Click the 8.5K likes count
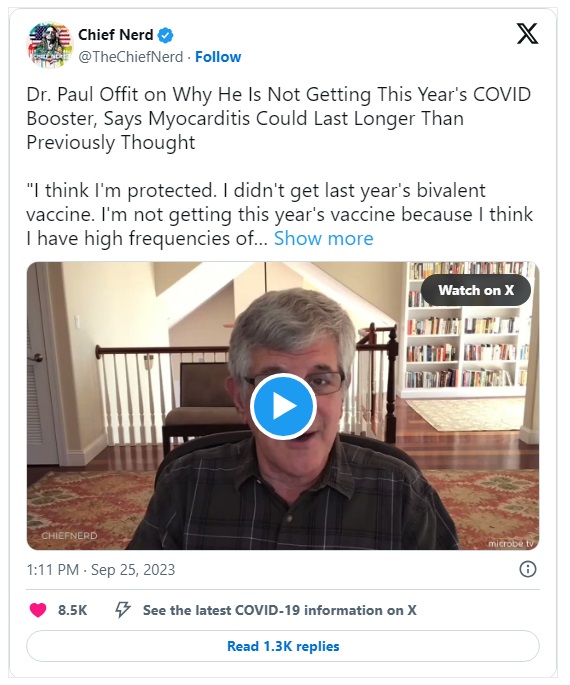 click(x=73, y=610)
